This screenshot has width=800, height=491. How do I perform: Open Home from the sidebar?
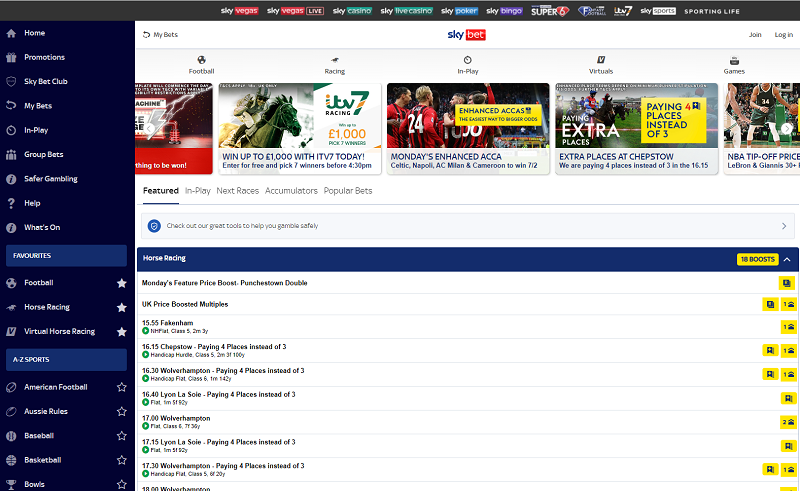click(34, 33)
